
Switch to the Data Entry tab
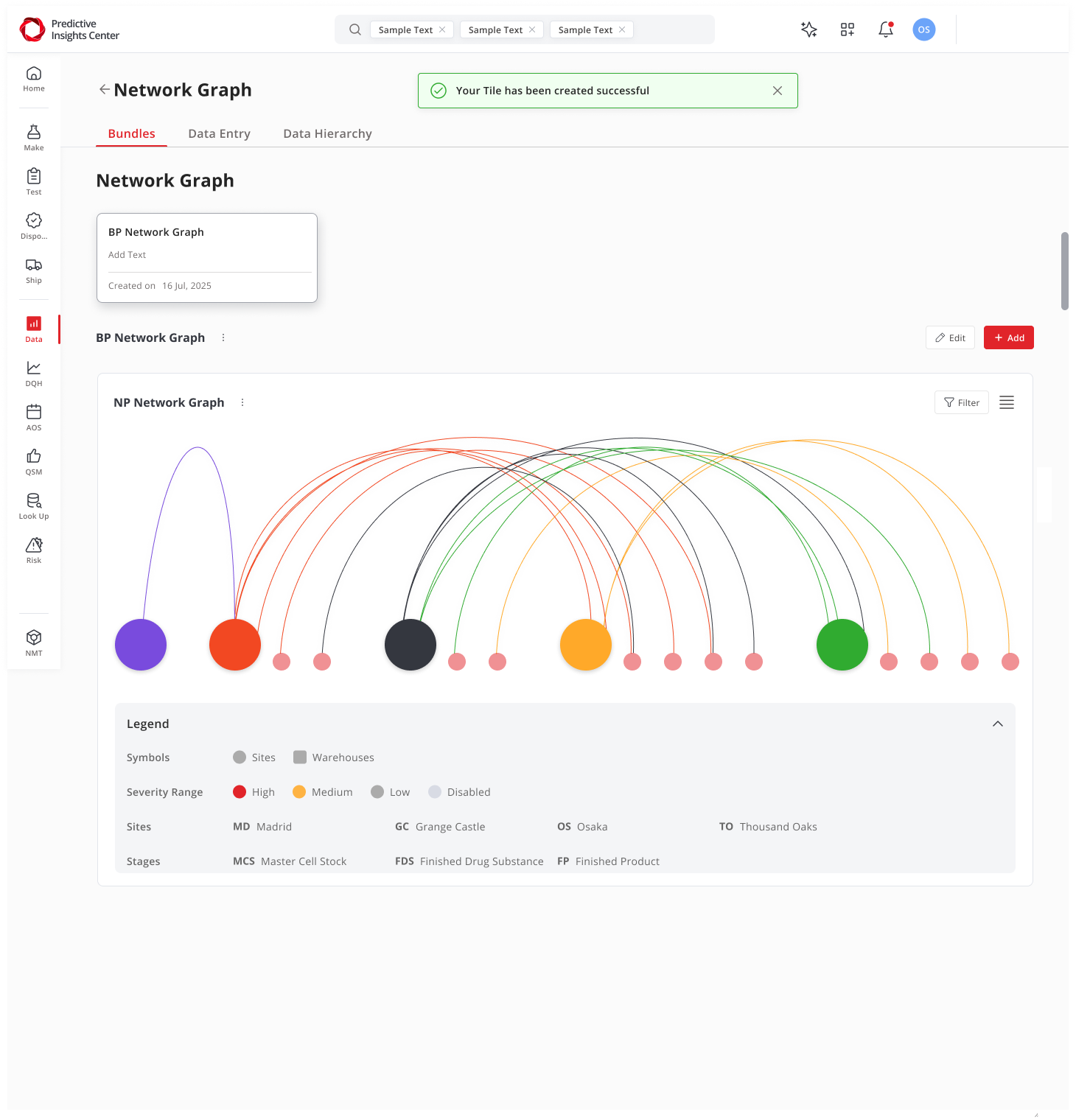pyautogui.click(x=219, y=133)
